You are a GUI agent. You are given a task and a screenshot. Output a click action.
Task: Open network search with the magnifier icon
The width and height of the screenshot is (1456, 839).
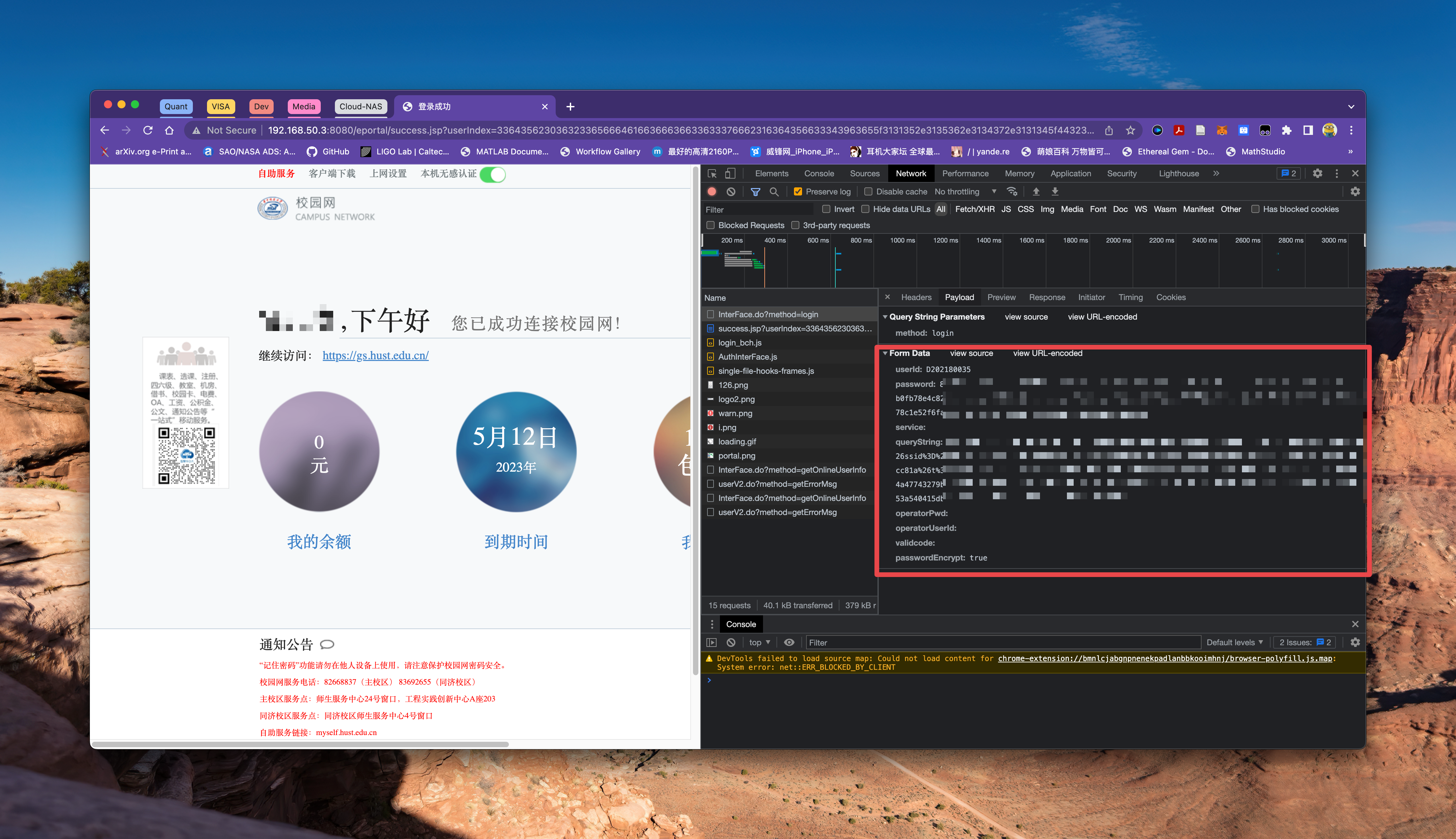(774, 191)
